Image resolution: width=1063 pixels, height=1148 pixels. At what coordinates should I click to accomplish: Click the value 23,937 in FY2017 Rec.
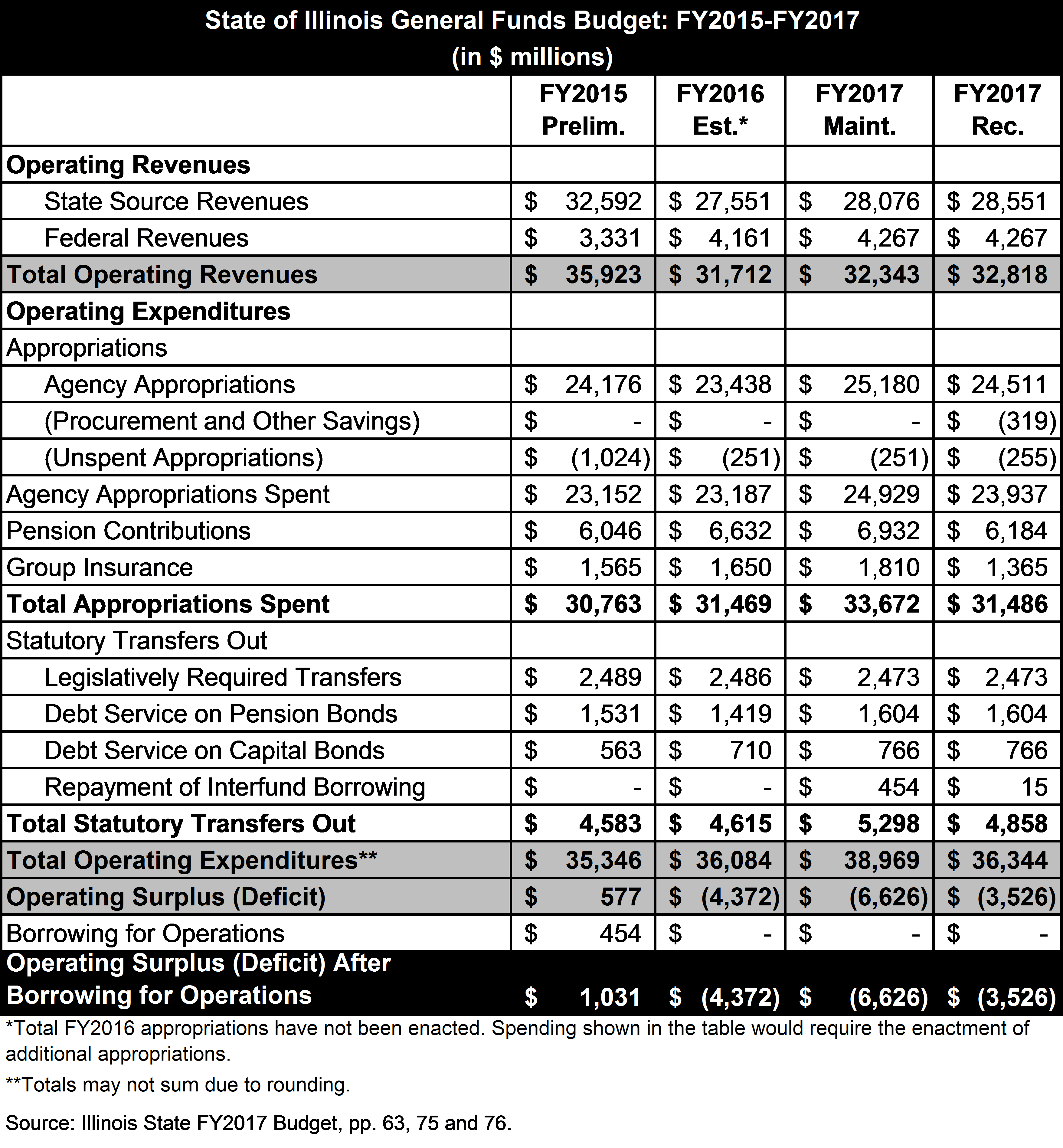(x=1009, y=495)
